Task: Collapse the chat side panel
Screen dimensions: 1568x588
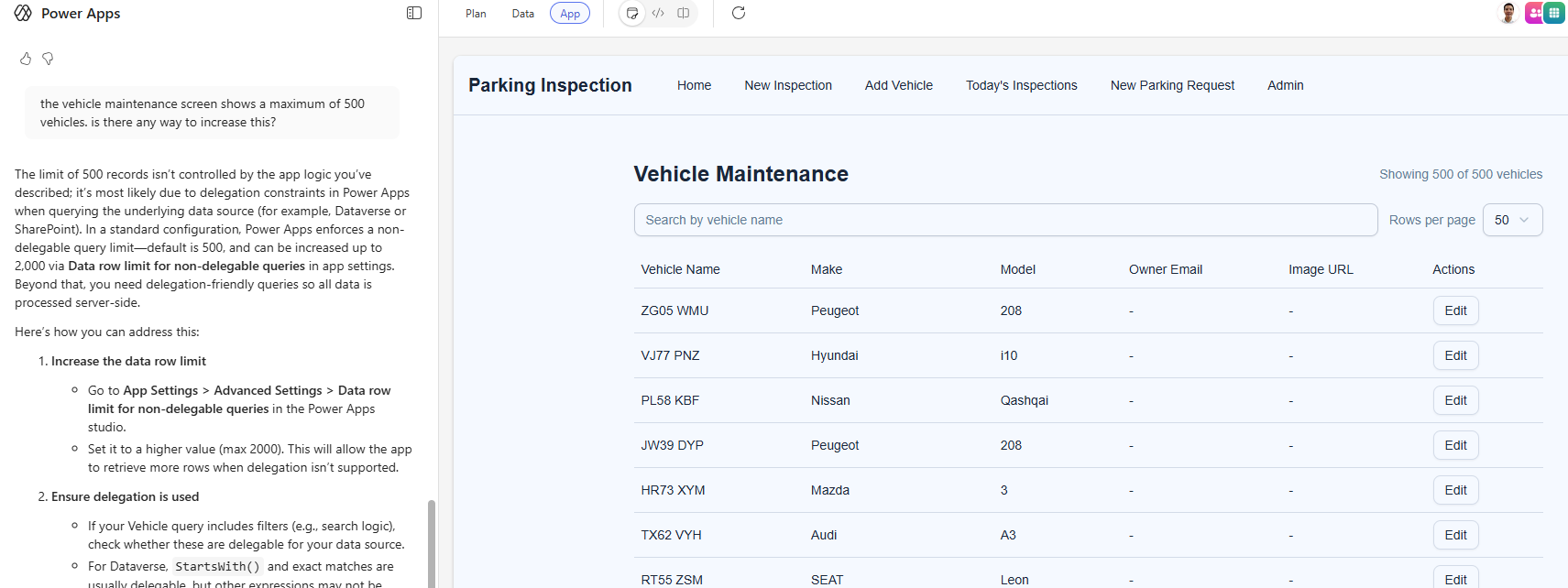Action: pyautogui.click(x=414, y=13)
